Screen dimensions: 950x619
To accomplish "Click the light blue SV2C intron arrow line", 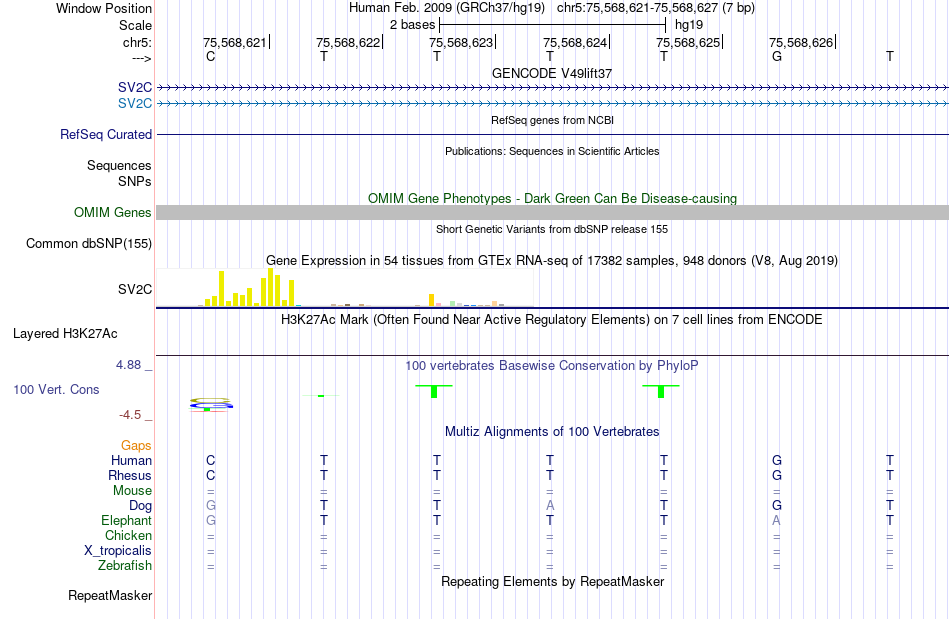I will click(552, 104).
